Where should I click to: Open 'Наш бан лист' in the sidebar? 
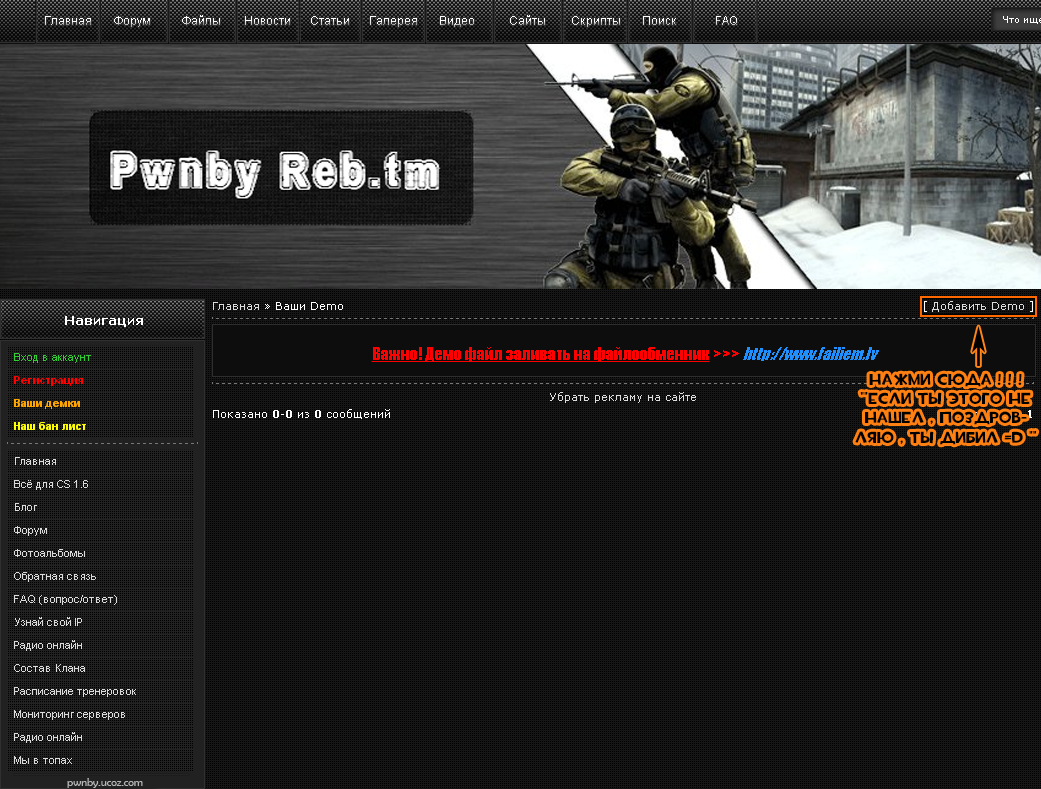(50, 426)
